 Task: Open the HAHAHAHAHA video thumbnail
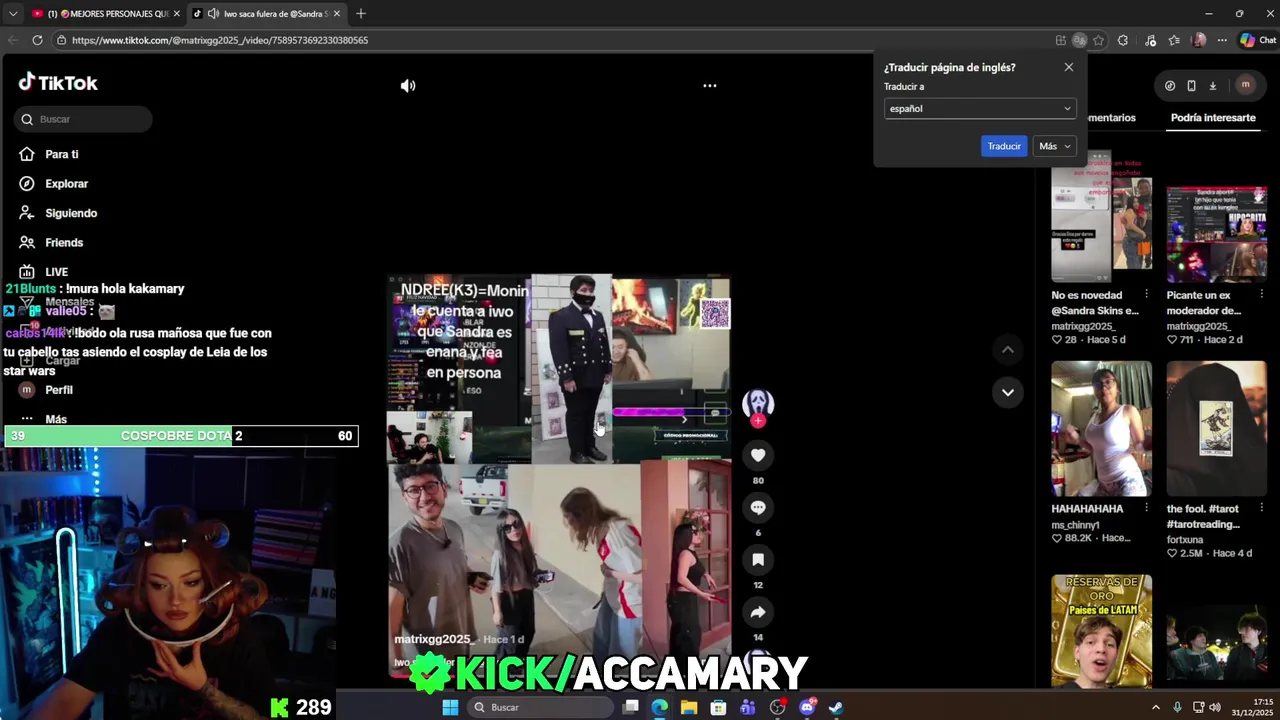(x=1101, y=429)
